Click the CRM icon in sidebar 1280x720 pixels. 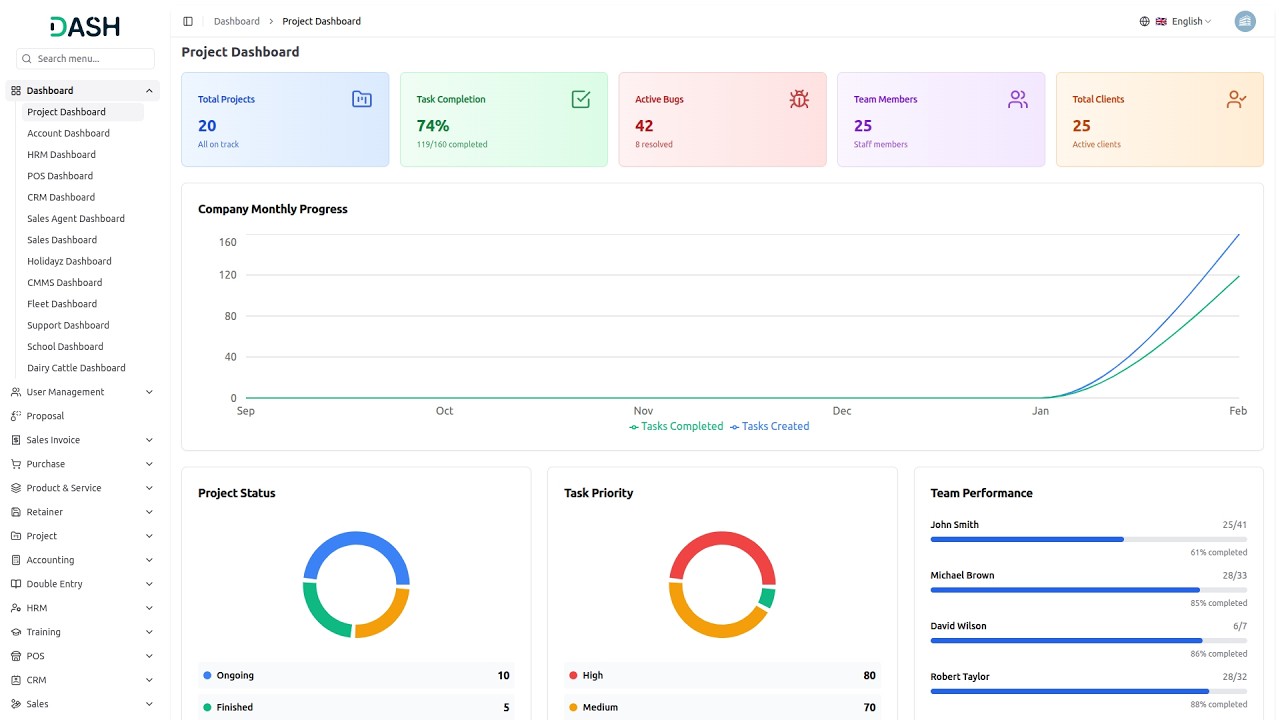click(16, 680)
